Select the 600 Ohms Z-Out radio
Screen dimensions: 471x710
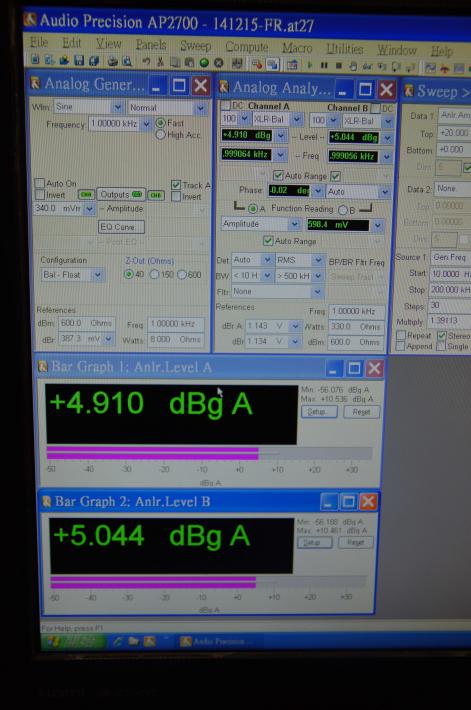[182, 274]
